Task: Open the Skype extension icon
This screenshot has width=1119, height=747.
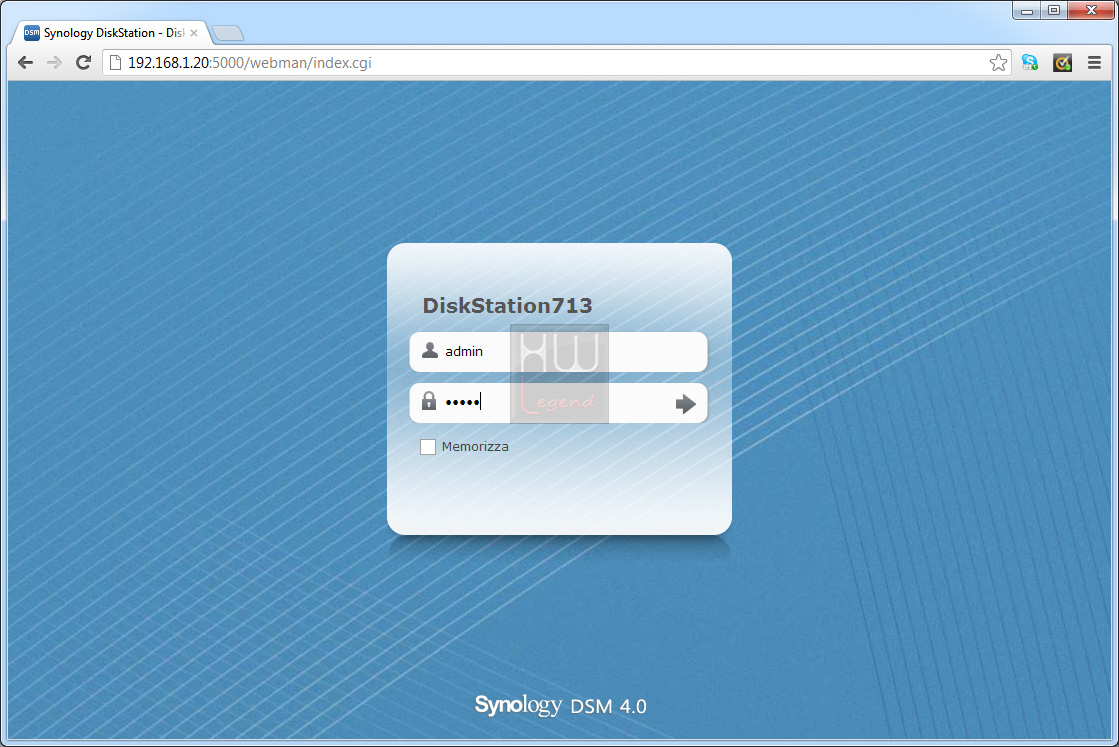Action: (x=1030, y=63)
